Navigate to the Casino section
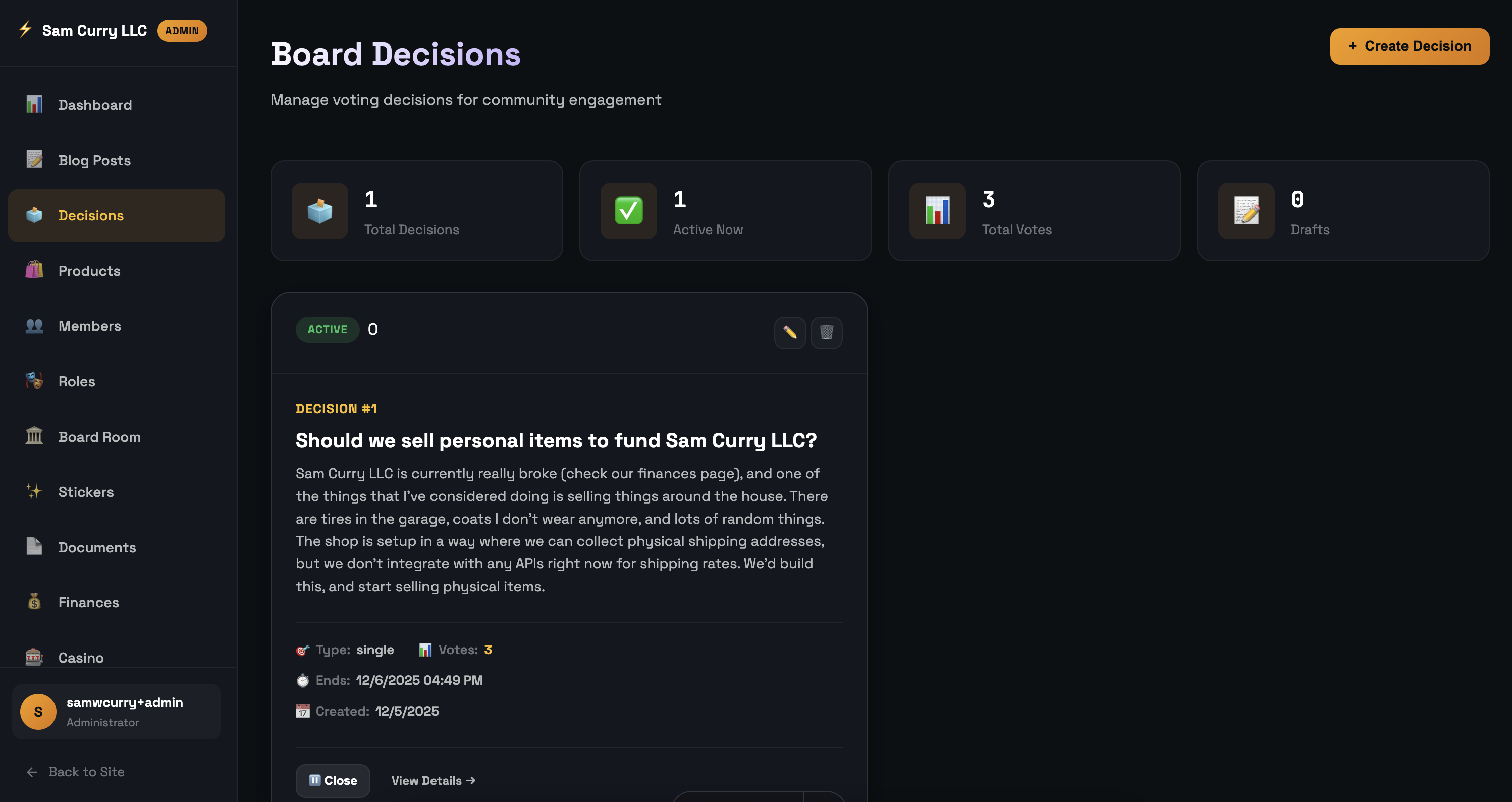Image resolution: width=1512 pixels, height=802 pixels. pos(81,657)
